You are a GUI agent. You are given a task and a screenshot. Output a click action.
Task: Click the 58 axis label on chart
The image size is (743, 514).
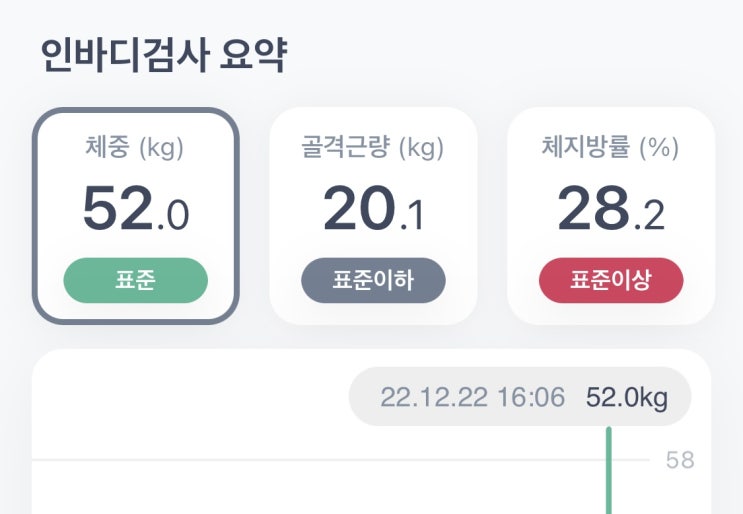[x=680, y=460]
